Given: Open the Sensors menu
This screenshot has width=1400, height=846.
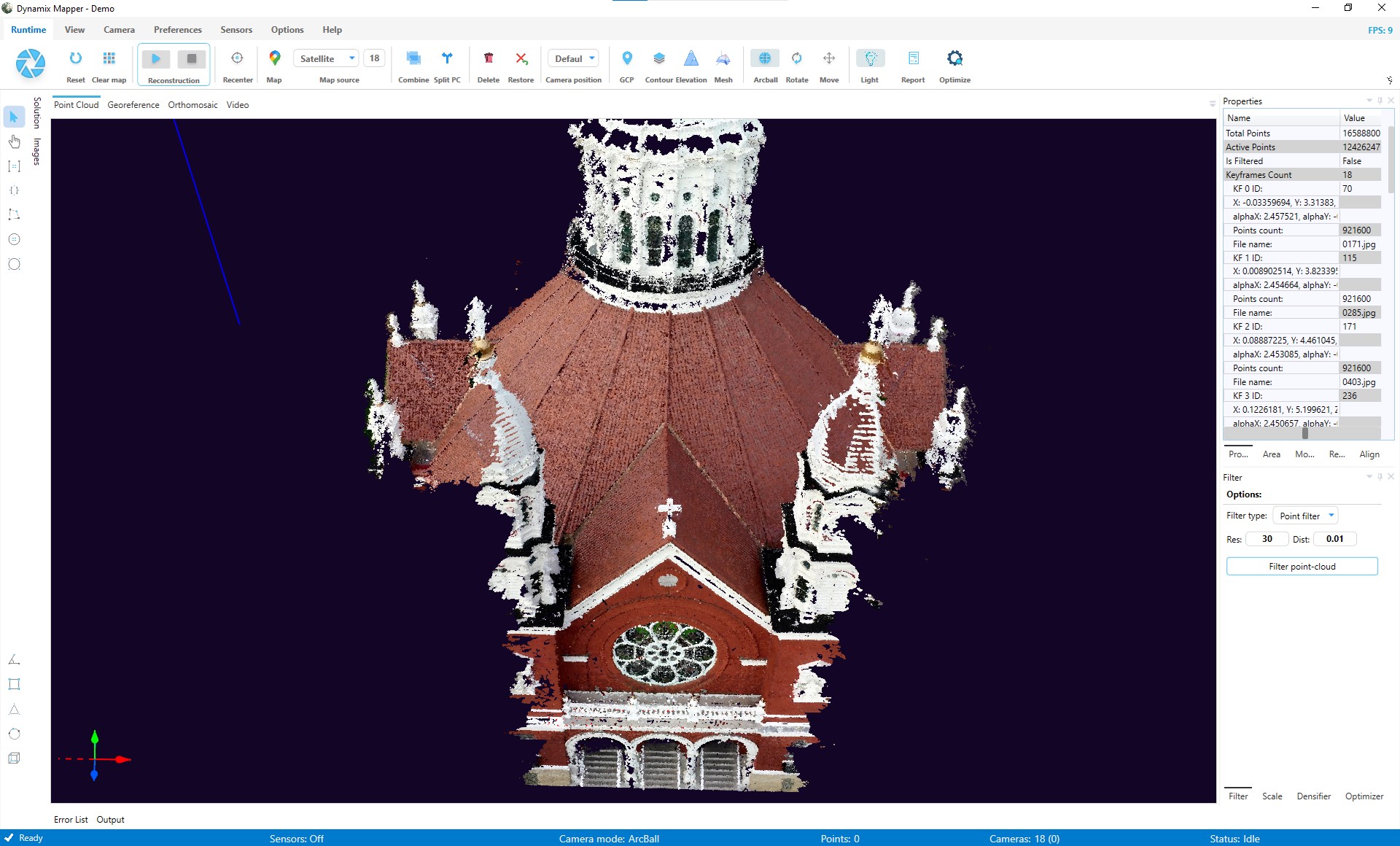Looking at the screenshot, I should tap(236, 30).
